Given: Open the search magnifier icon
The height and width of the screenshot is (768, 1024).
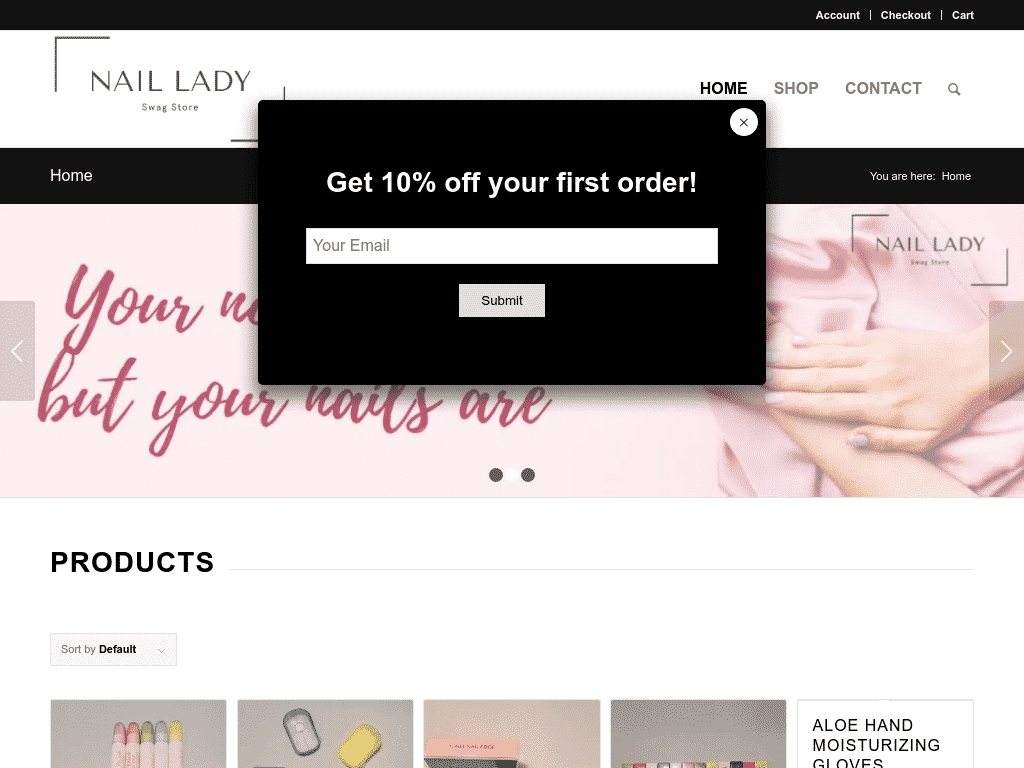Looking at the screenshot, I should (953, 89).
